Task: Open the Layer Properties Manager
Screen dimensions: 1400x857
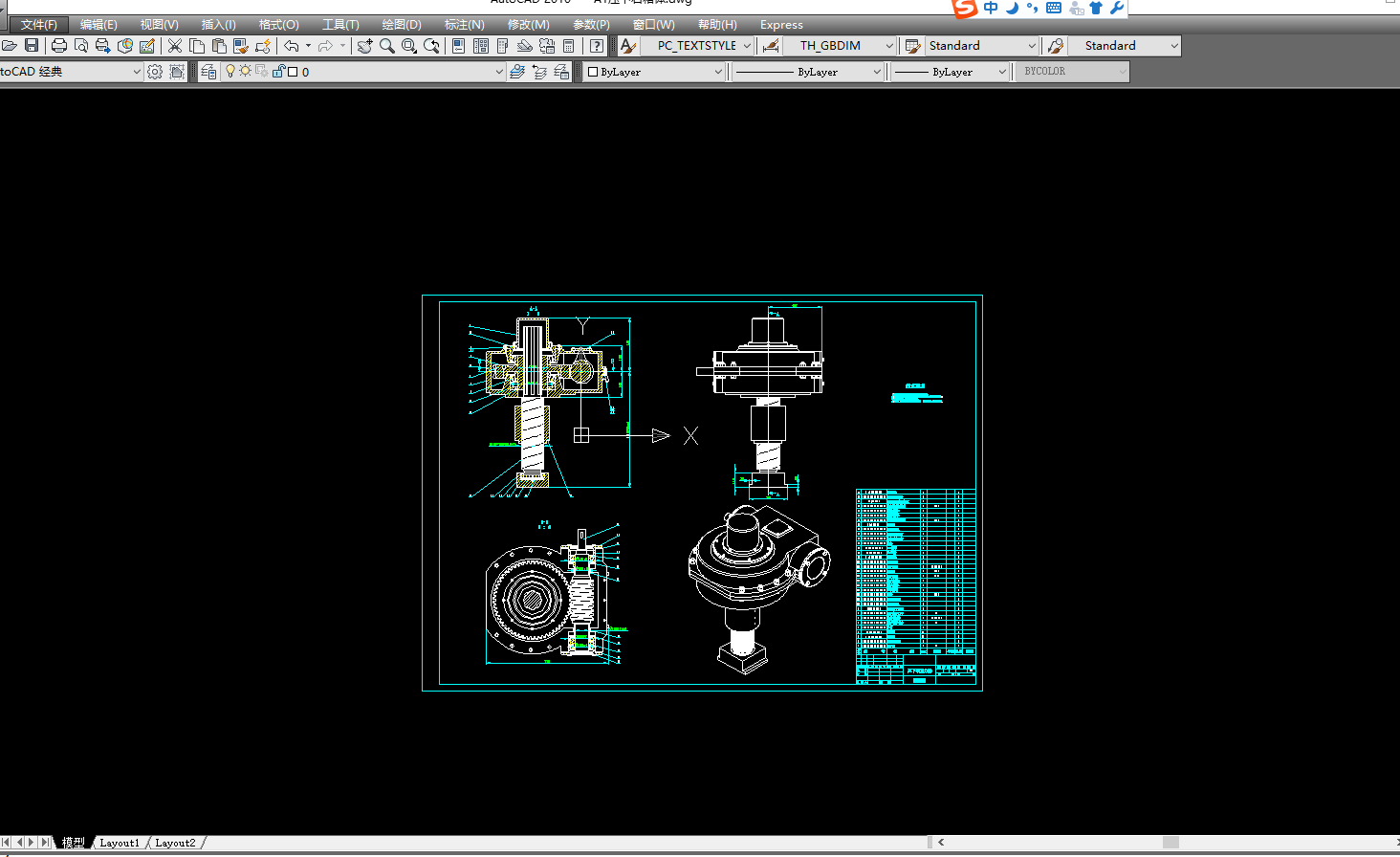Action: [208, 72]
